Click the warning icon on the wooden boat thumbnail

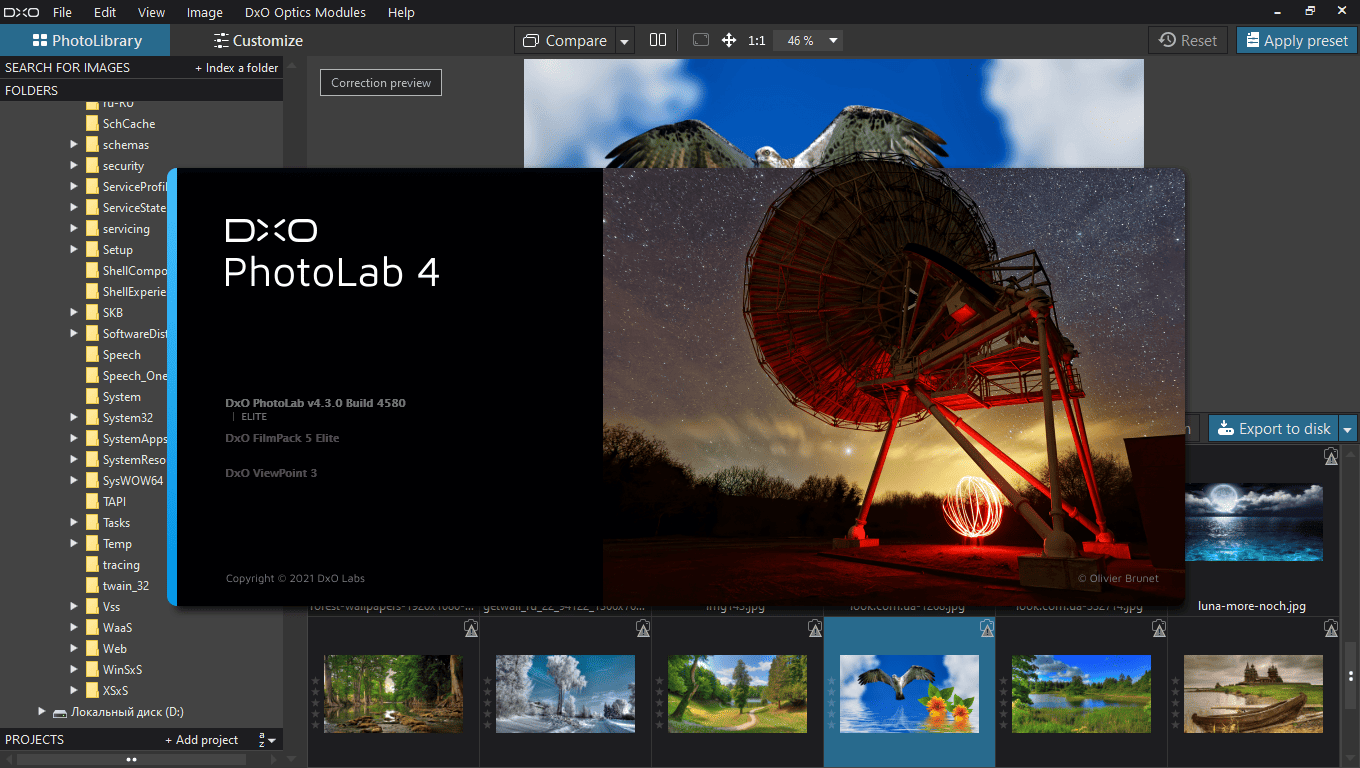[x=1330, y=628]
